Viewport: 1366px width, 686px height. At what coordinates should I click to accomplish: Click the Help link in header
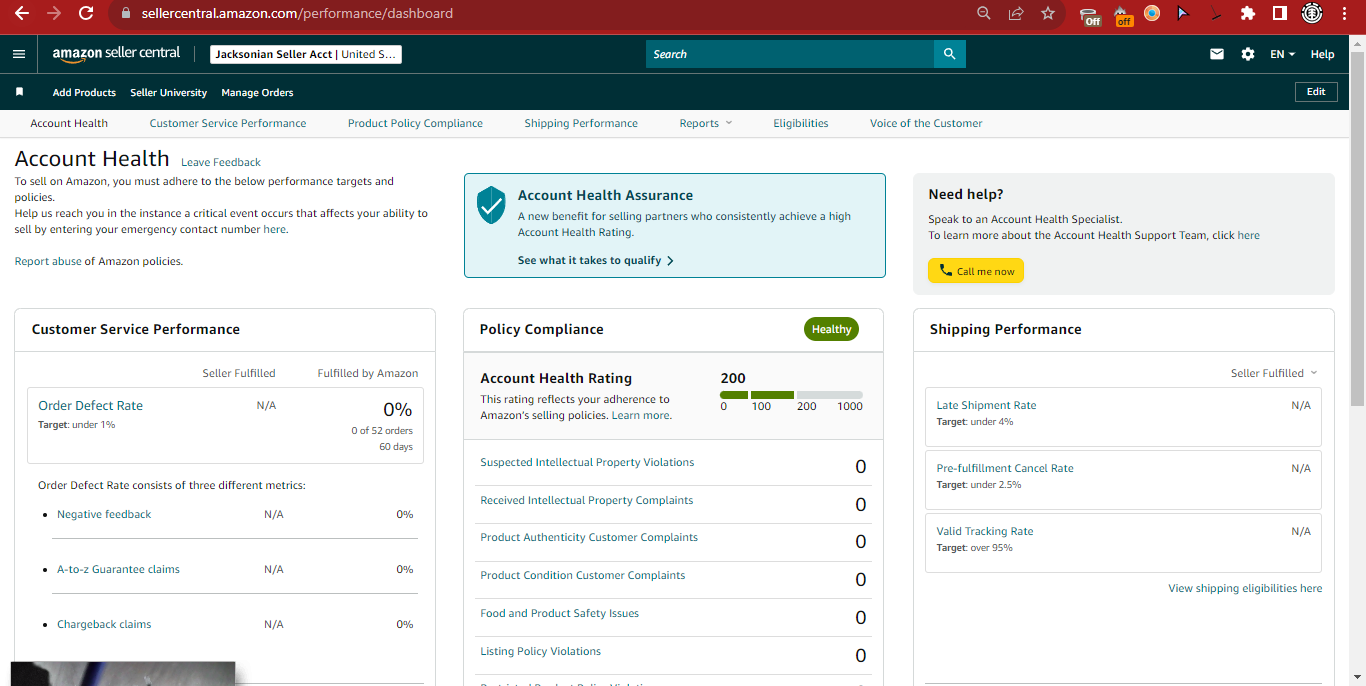[1322, 54]
